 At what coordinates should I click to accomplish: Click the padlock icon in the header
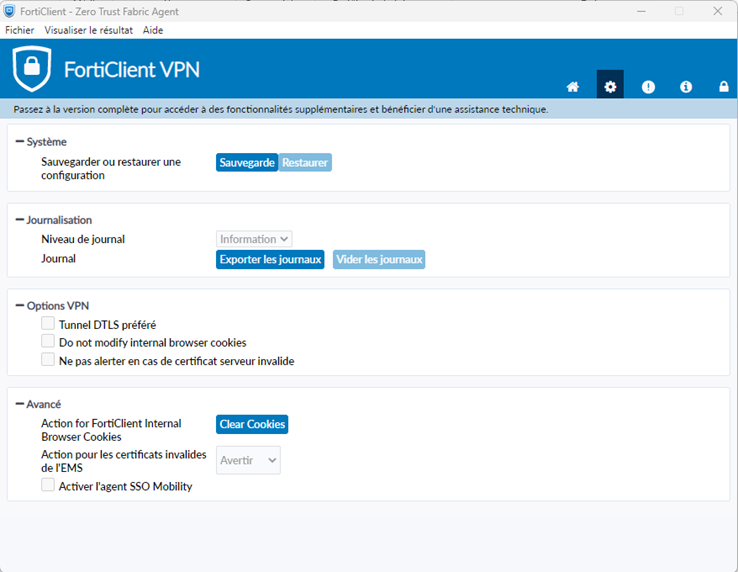(723, 87)
